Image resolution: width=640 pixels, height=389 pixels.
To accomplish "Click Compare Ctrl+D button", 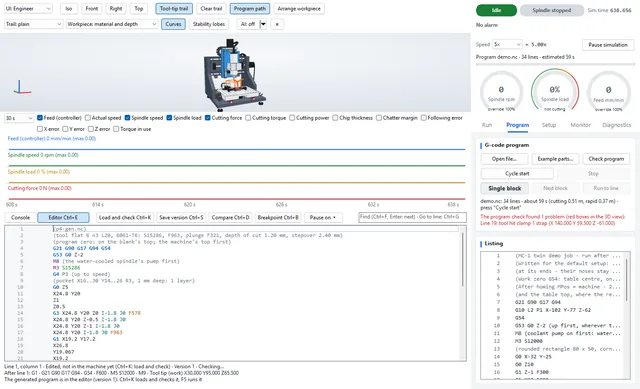I will point(230,218).
